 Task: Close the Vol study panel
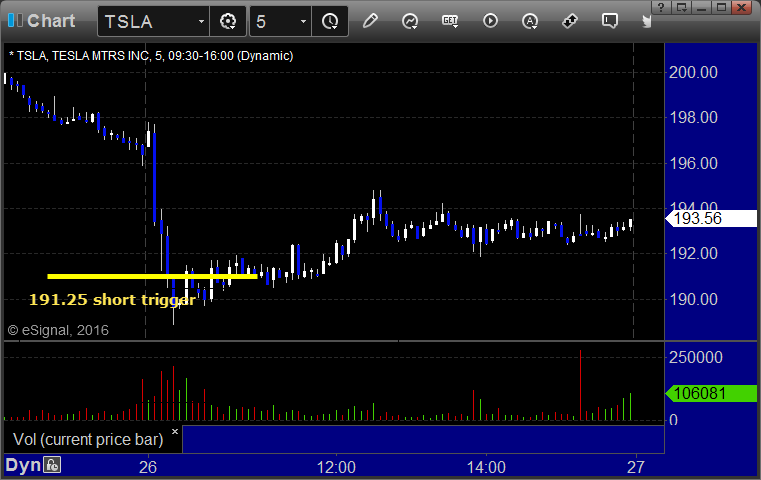(x=175, y=431)
